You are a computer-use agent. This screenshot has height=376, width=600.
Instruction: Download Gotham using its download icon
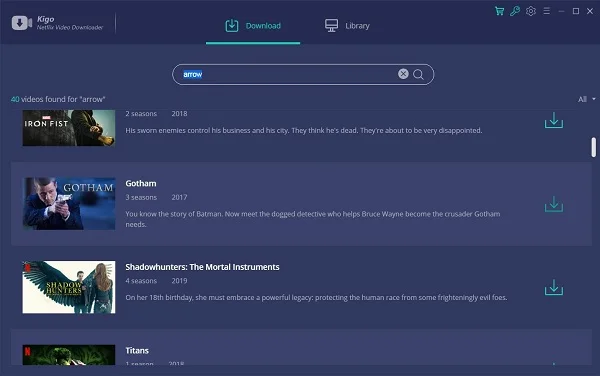coord(554,204)
